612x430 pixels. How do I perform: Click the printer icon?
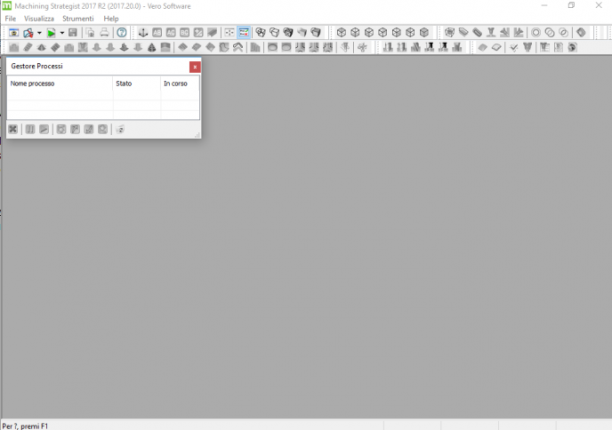[104, 32]
